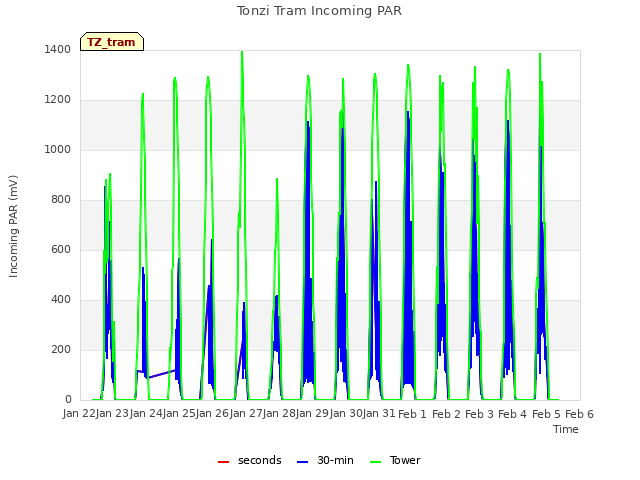640x480 pixels.
Task: Click the green Tower legend swatch
Action: click(375, 462)
